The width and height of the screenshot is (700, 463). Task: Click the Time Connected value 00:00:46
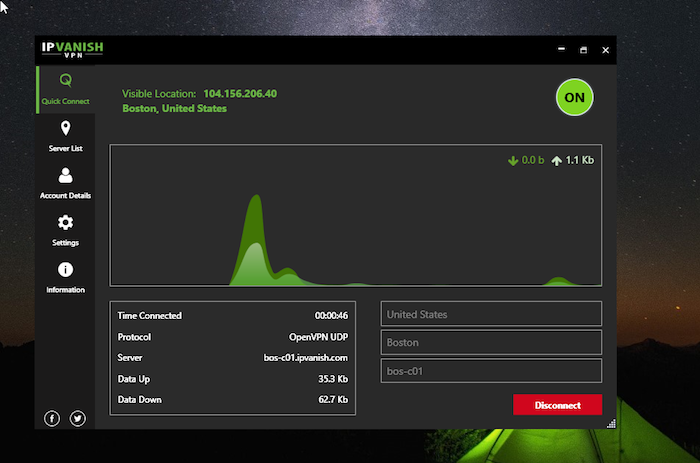pos(331,316)
